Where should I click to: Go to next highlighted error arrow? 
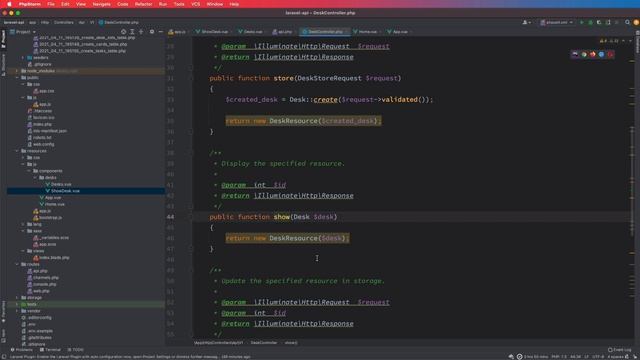click(x=630, y=41)
